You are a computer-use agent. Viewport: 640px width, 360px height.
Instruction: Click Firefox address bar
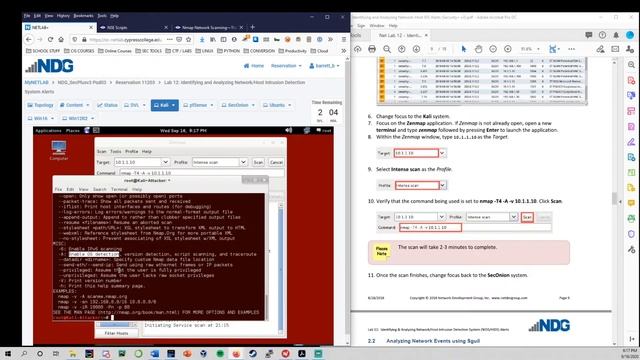(126, 40)
